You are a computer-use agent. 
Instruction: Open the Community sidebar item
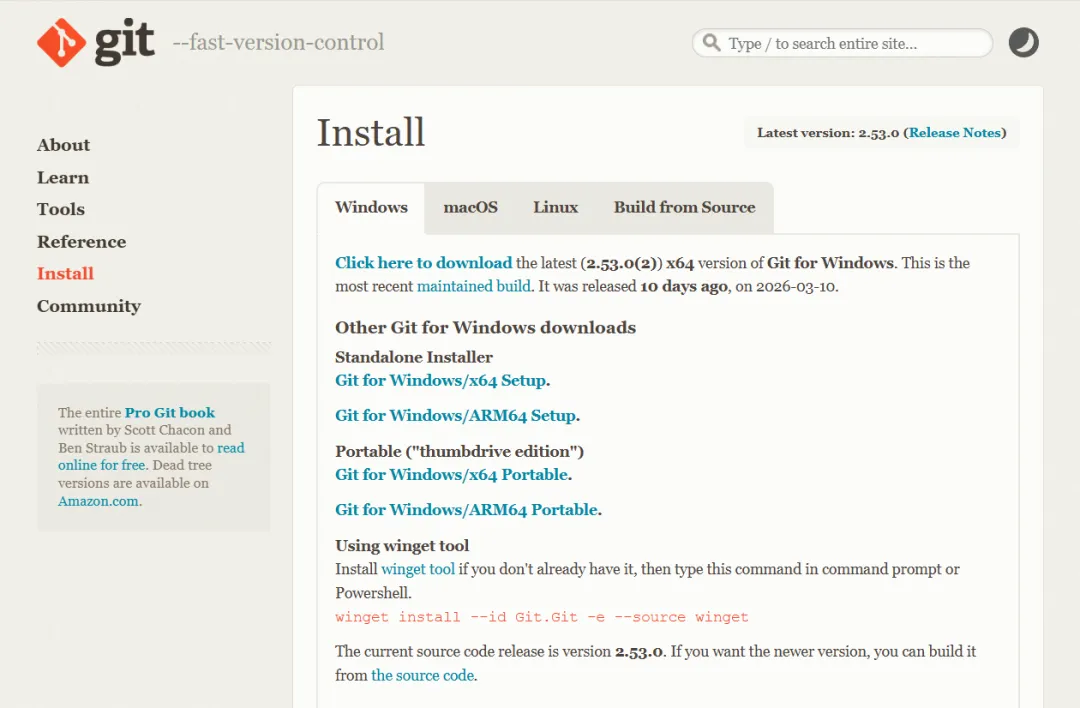[x=89, y=306]
